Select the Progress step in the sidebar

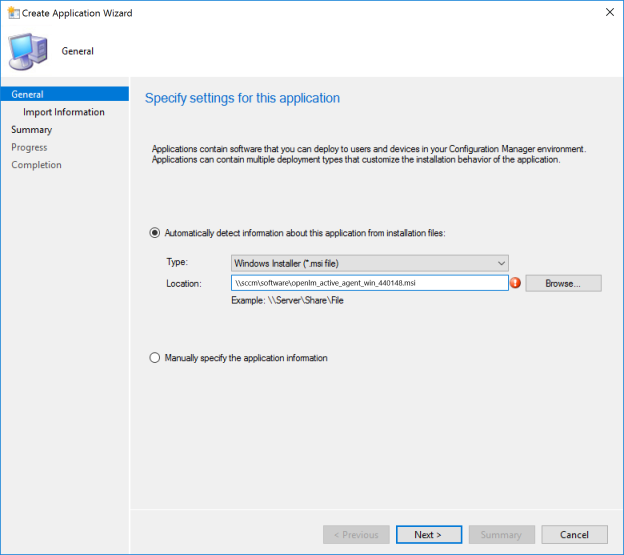pyautogui.click(x=29, y=147)
